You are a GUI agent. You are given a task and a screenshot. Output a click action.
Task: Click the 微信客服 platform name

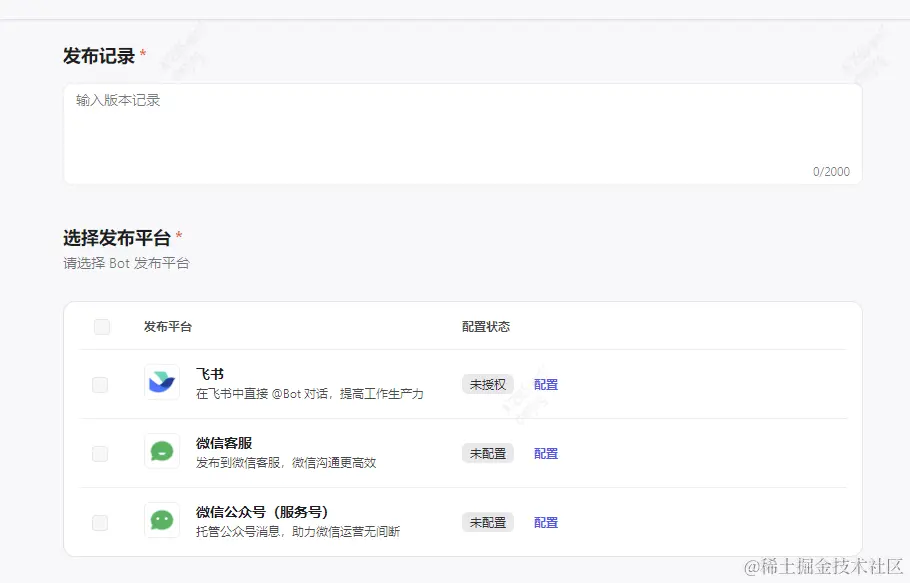point(224,443)
